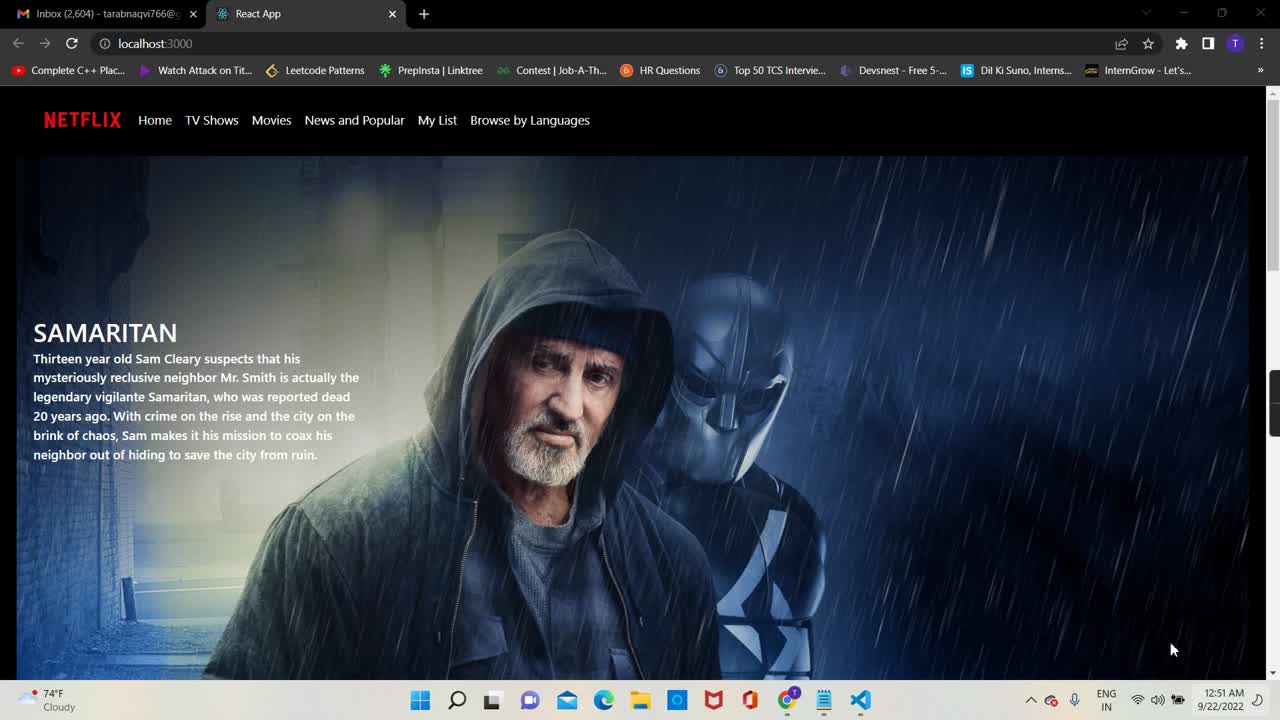Open Devsnest bookmark
This screenshot has height=720, width=1280.
point(893,70)
